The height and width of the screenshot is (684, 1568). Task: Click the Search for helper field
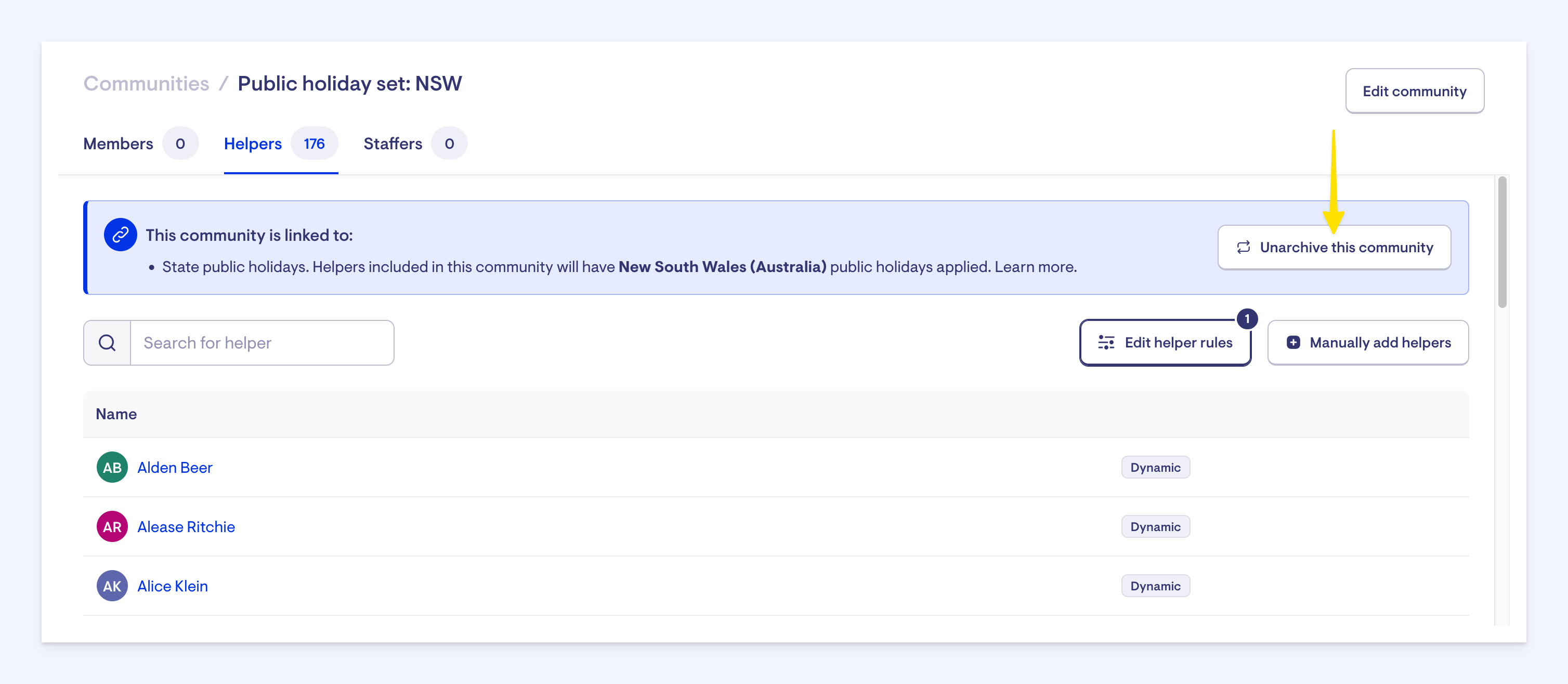[262, 343]
